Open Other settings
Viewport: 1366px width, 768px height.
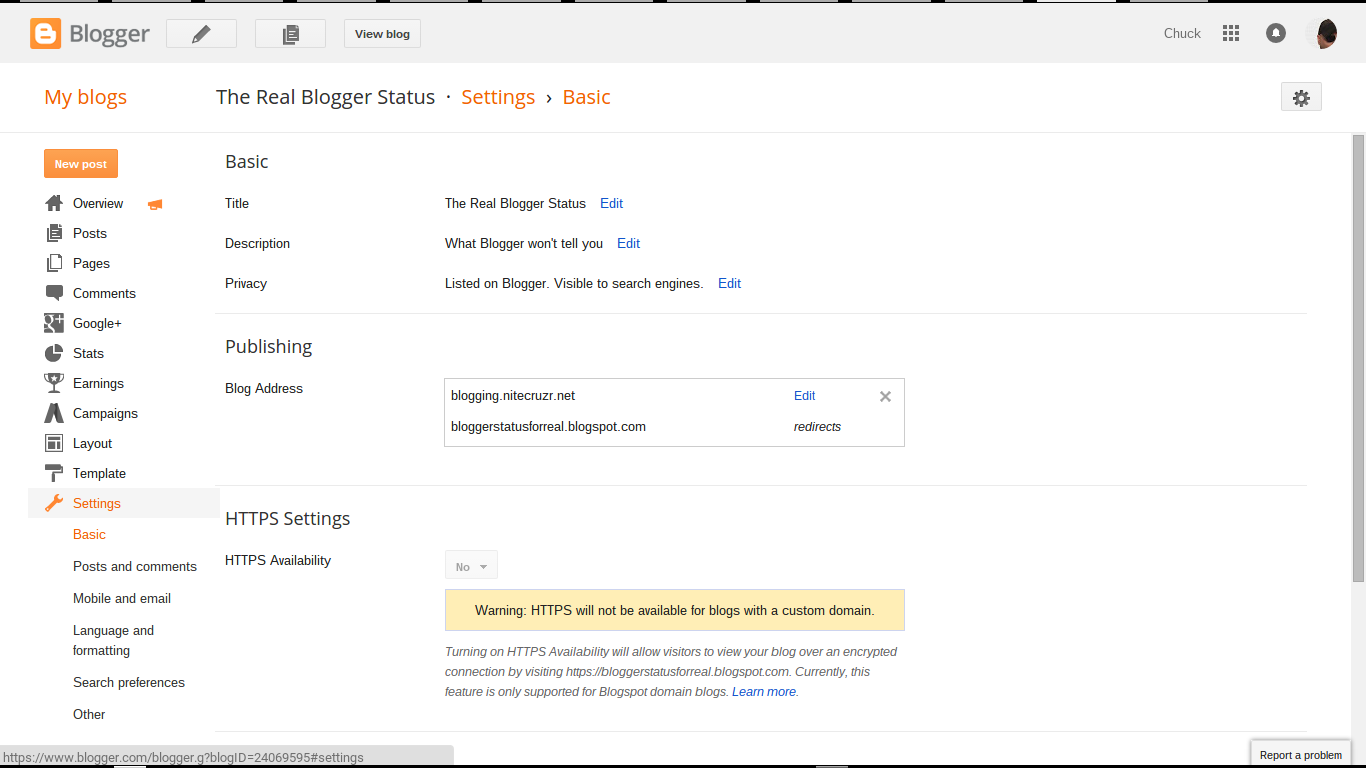pyautogui.click(x=89, y=714)
